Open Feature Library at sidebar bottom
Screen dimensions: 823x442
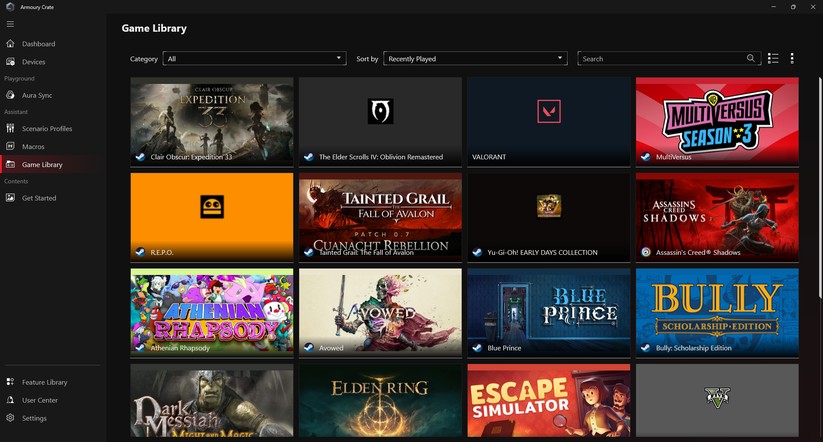(44, 382)
